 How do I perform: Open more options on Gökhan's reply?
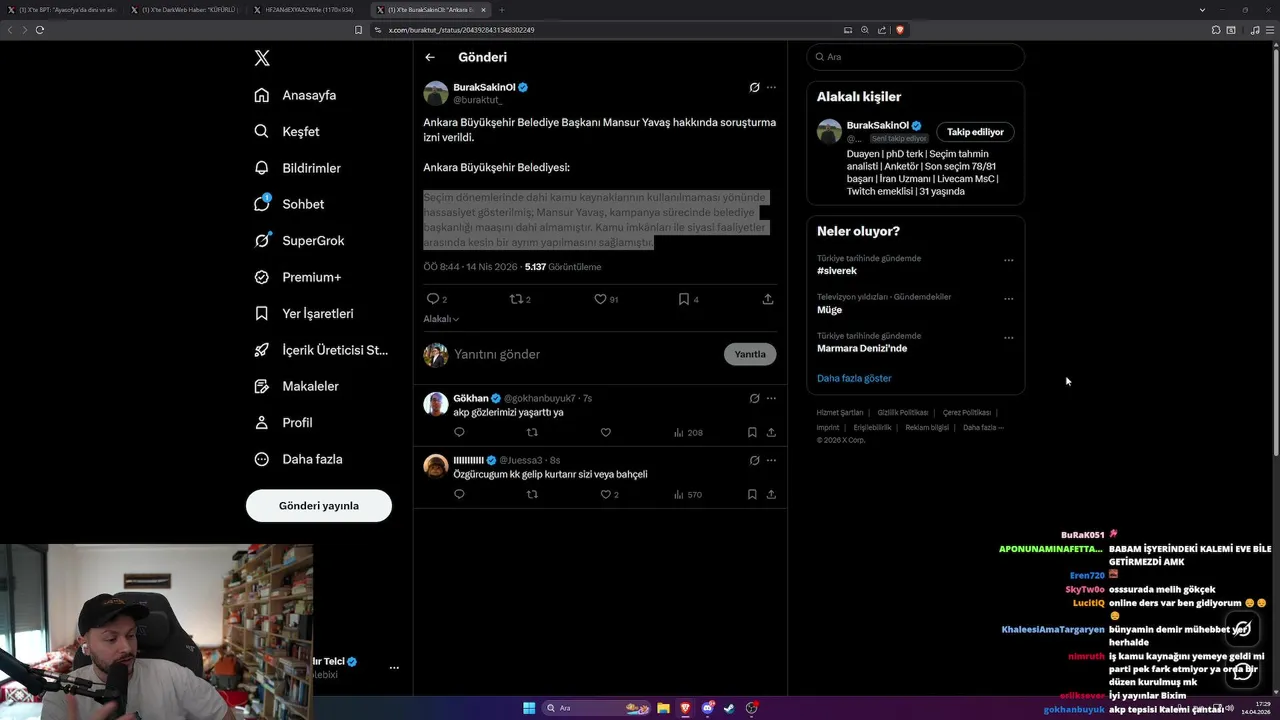click(x=771, y=398)
